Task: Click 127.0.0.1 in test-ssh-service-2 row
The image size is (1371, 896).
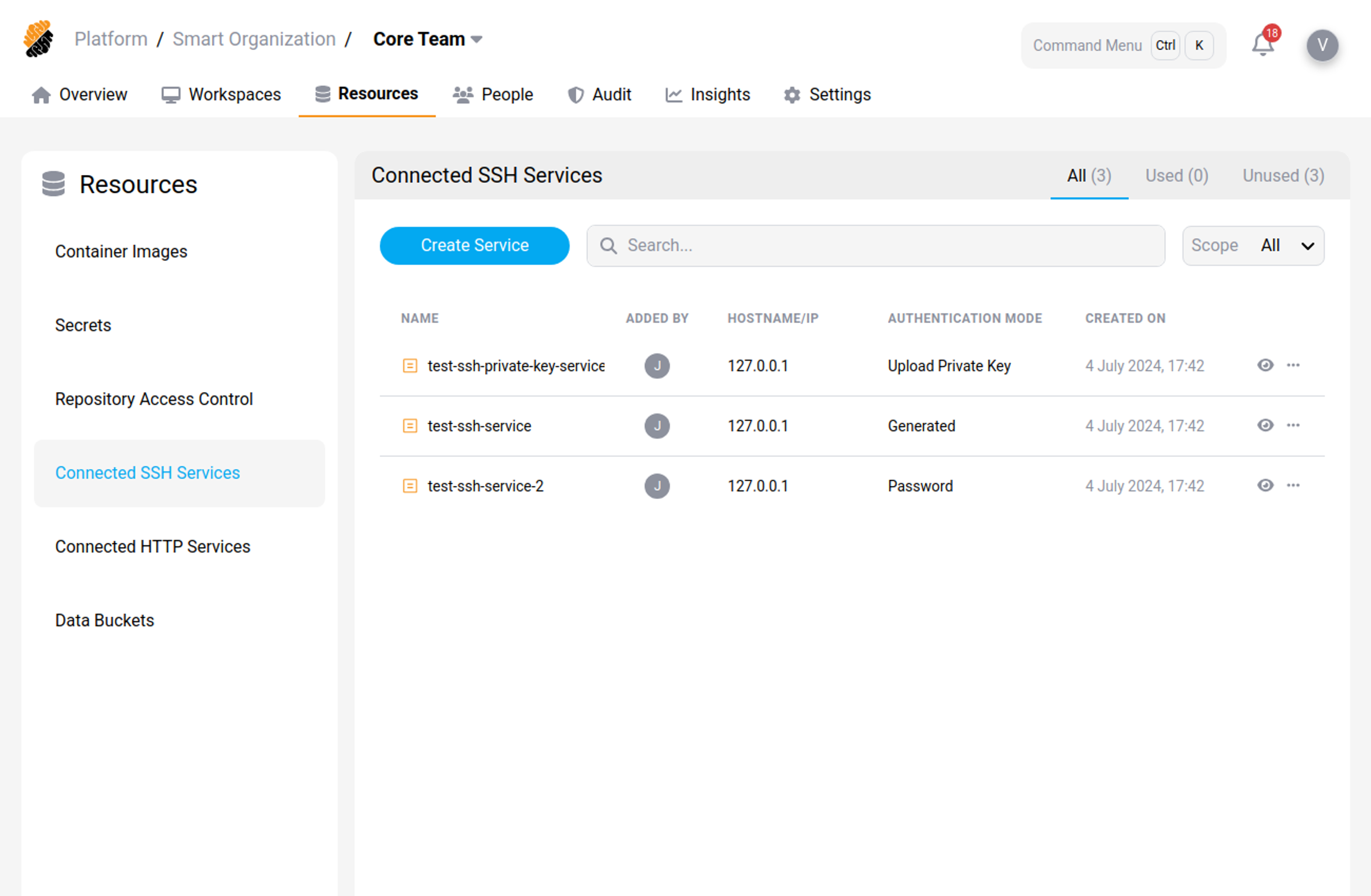Action: (x=757, y=486)
